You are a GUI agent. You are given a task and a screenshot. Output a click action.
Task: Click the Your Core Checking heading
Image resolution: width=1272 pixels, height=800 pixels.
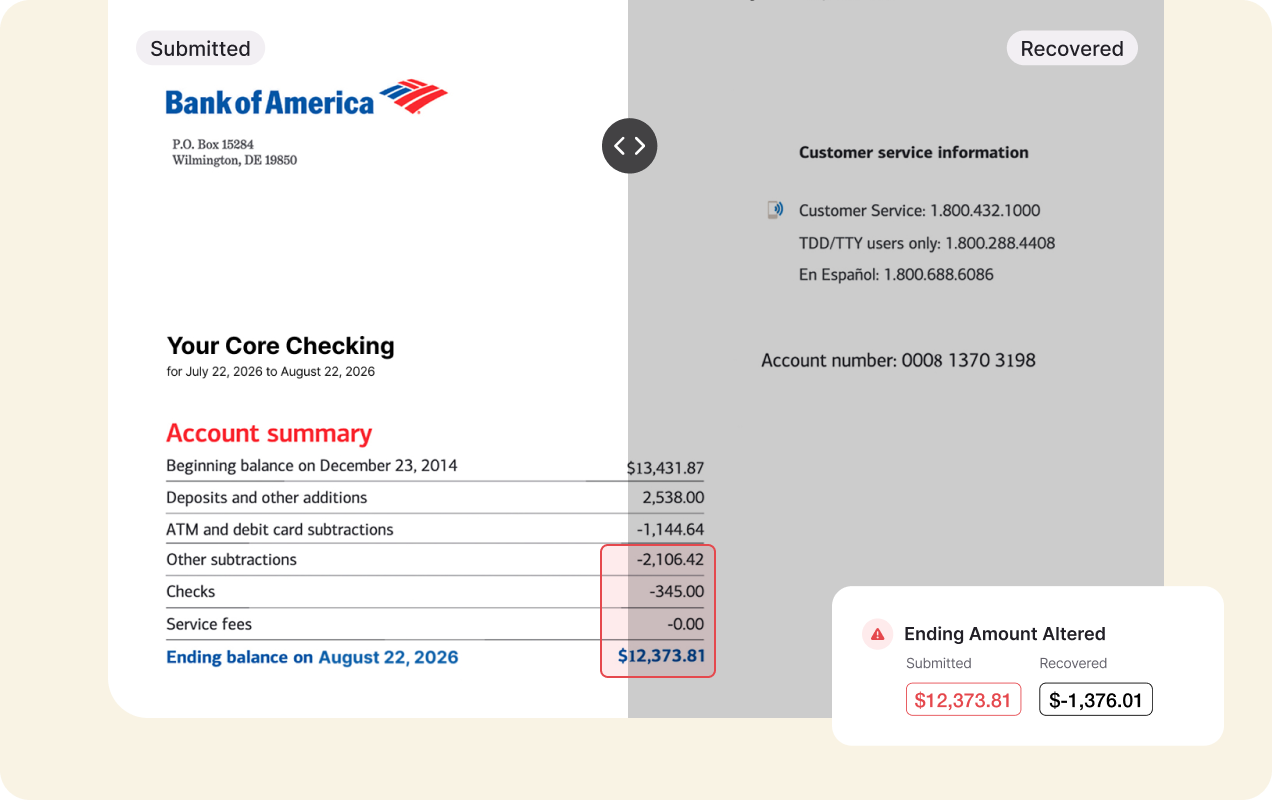[281, 346]
